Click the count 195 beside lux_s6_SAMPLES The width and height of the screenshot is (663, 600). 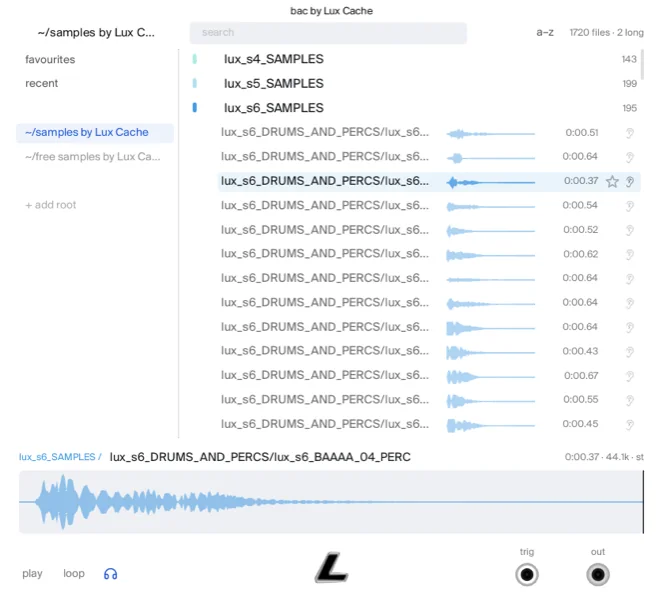630,108
